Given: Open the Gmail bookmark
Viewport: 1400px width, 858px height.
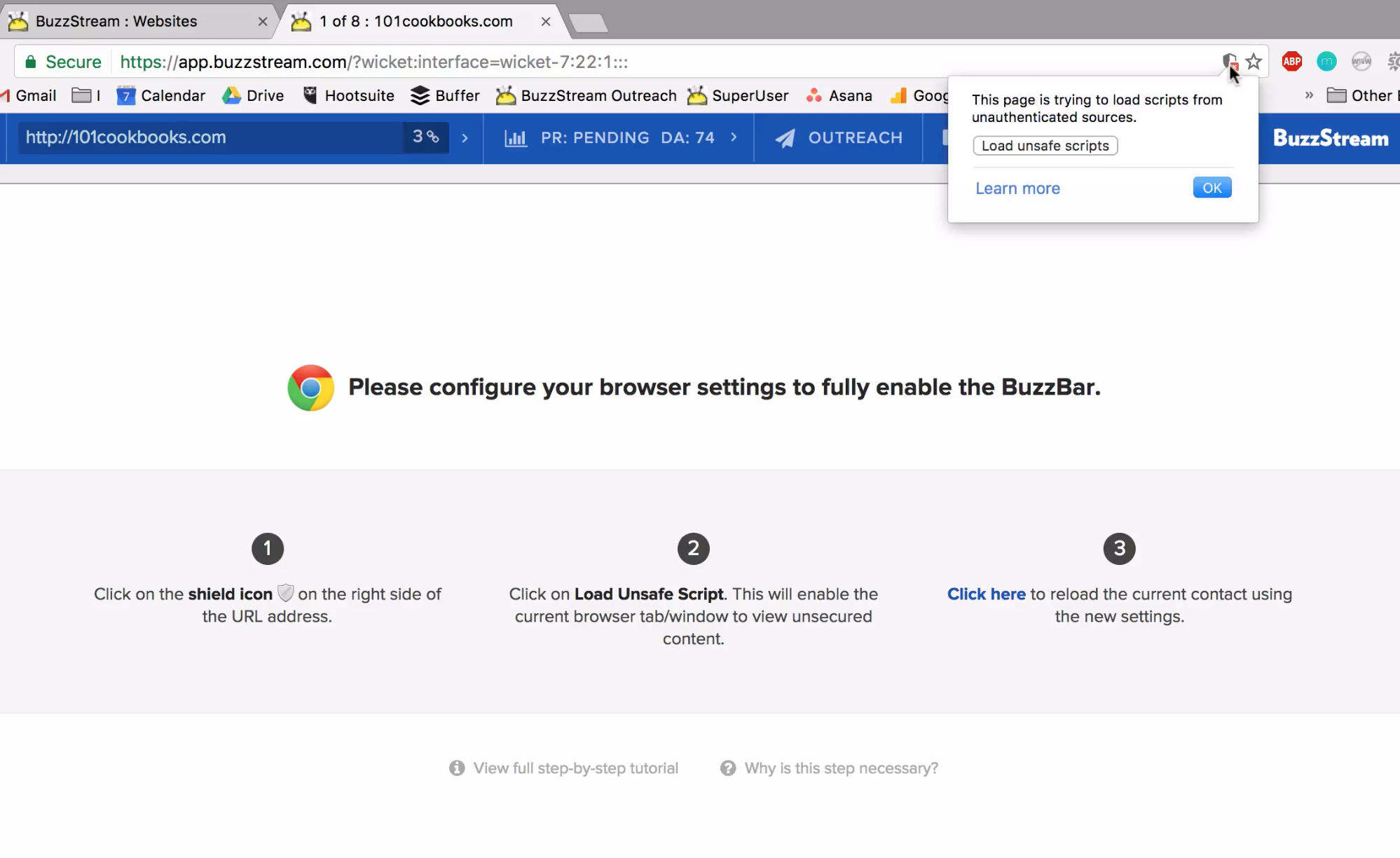Looking at the screenshot, I should tap(29, 95).
